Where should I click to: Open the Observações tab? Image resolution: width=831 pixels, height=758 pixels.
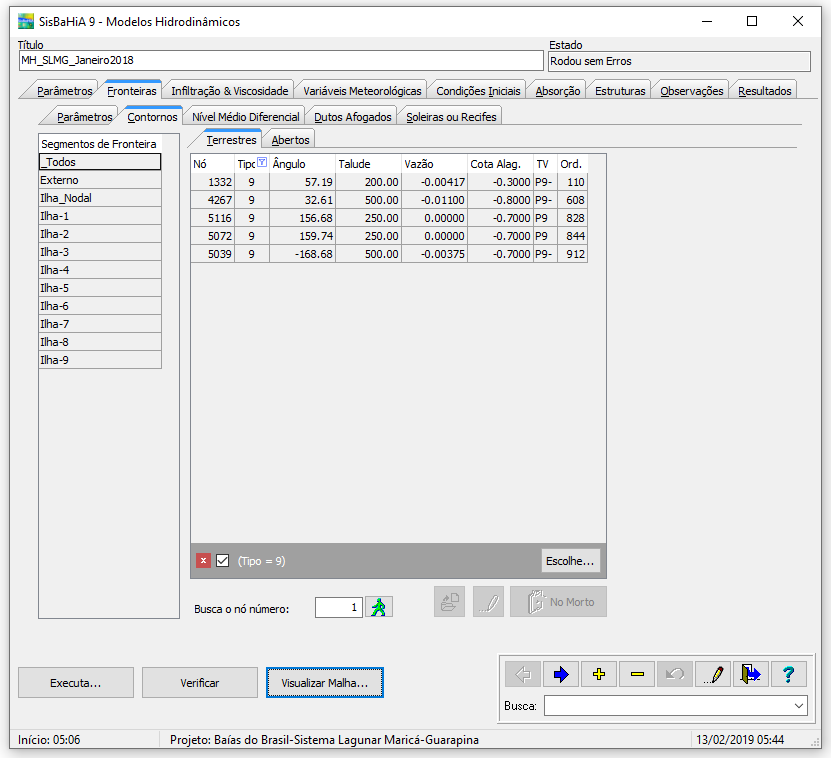click(692, 91)
